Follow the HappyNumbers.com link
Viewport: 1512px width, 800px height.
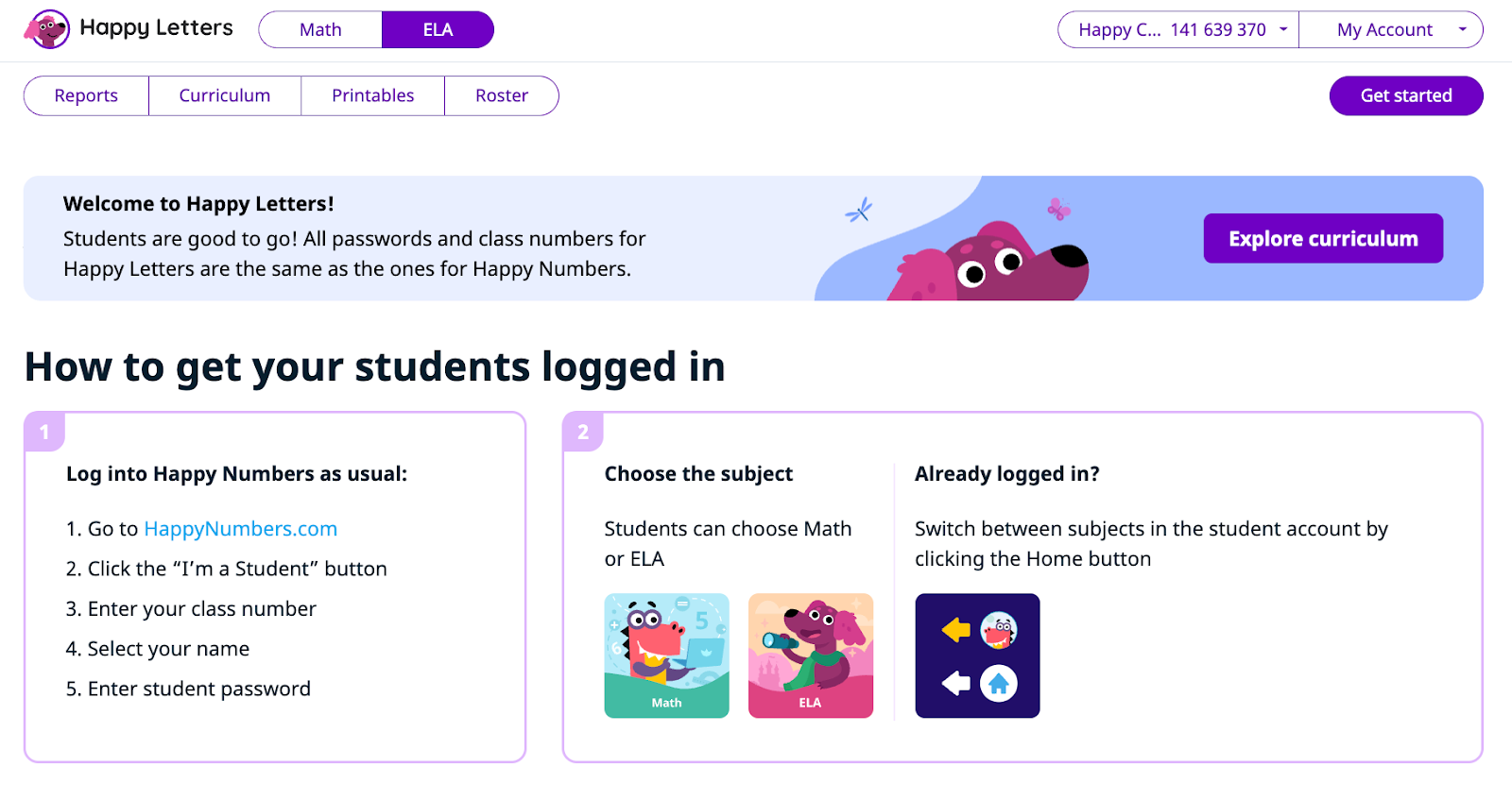[x=240, y=529]
